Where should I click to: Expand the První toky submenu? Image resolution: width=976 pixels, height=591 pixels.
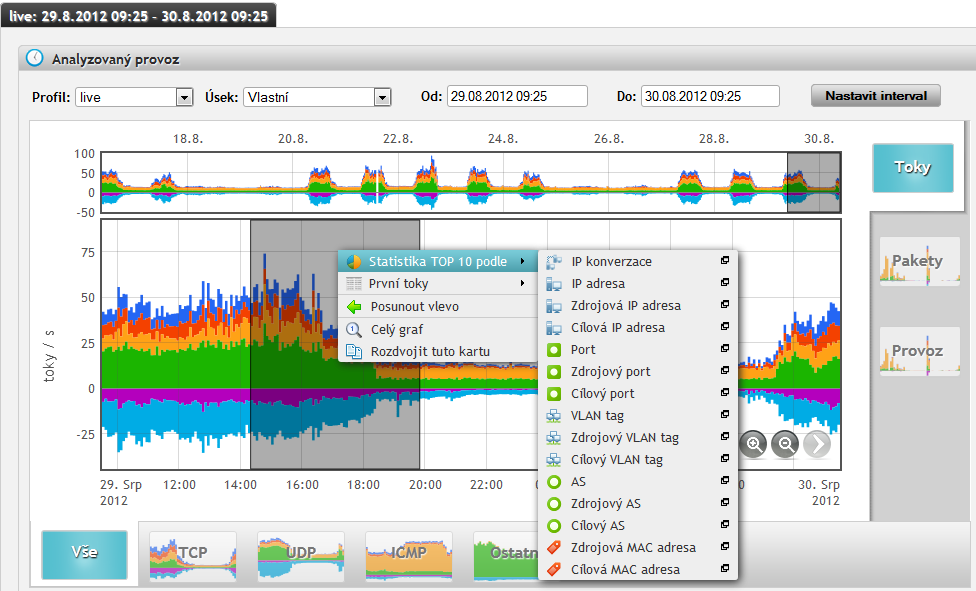(x=438, y=283)
